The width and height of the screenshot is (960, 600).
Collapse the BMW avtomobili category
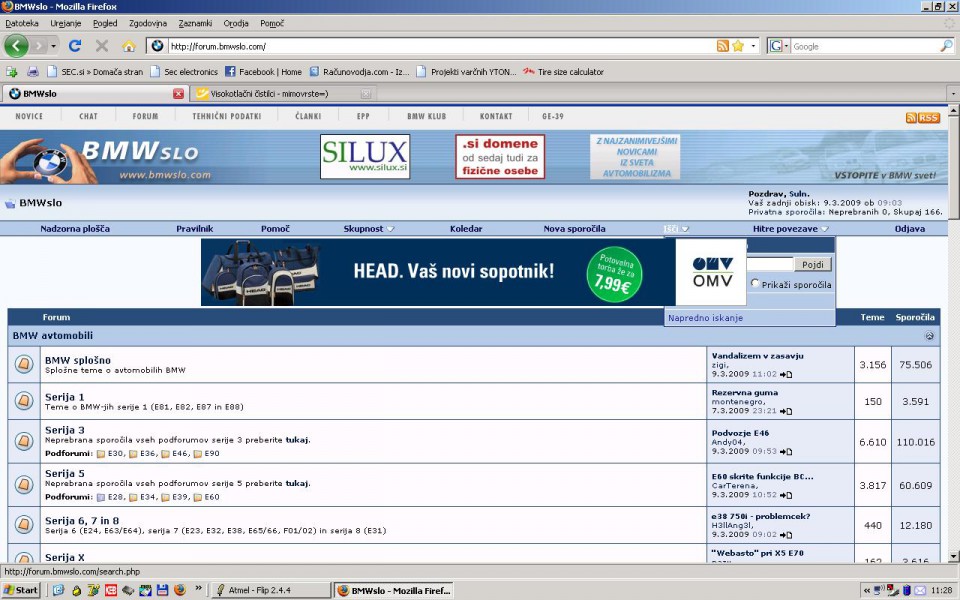coord(929,336)
